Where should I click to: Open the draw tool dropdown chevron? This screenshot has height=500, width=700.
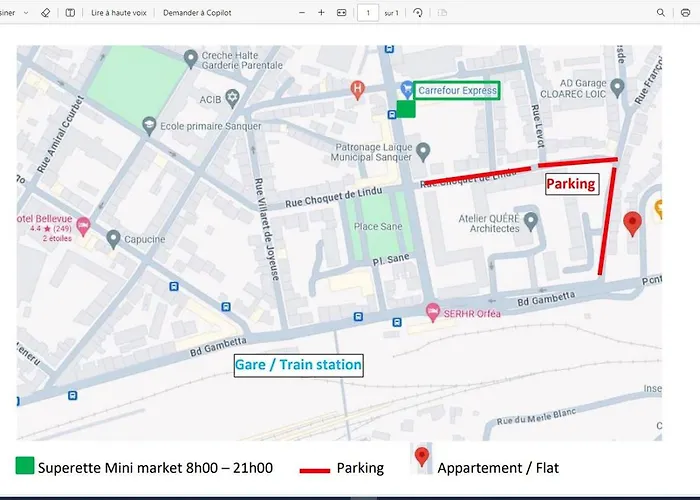pyautogui.click(x=24, y=13)
